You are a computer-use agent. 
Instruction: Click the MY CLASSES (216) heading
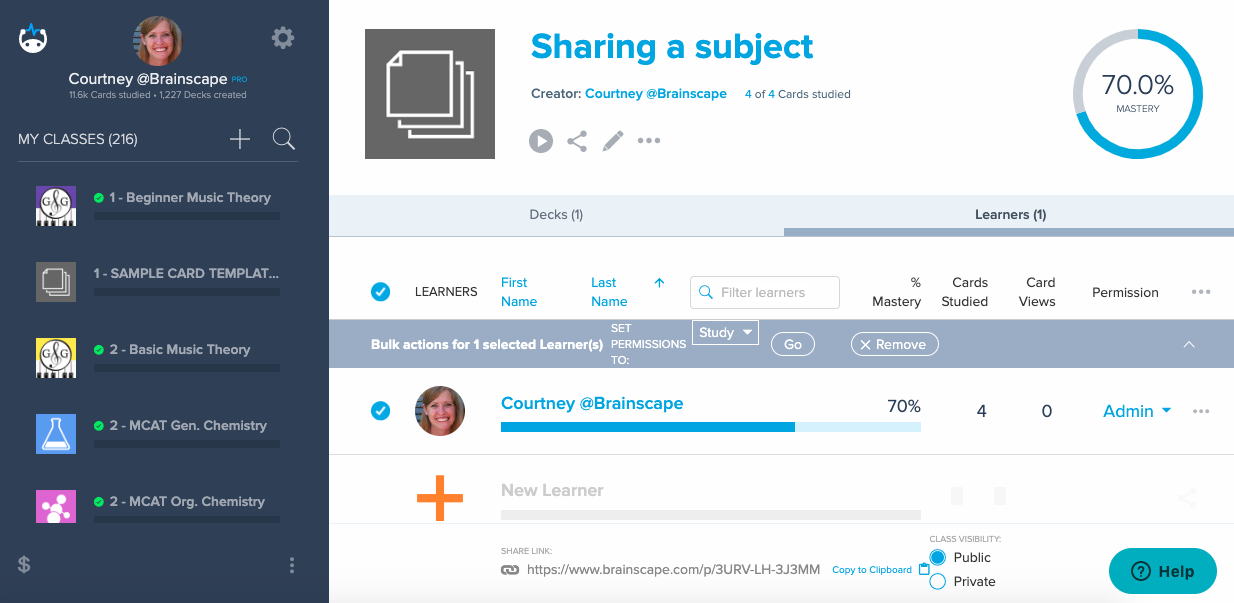coord(78,139)
